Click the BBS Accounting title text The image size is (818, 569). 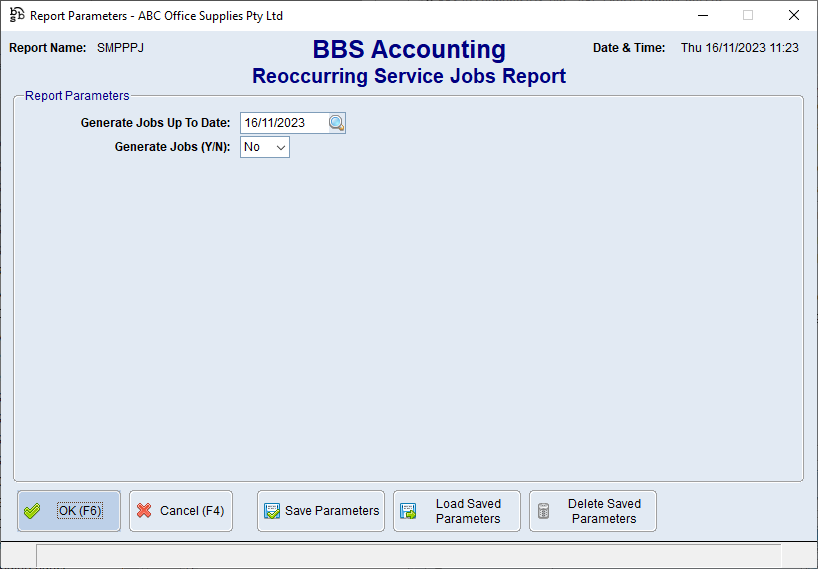(x=409, y=50)
